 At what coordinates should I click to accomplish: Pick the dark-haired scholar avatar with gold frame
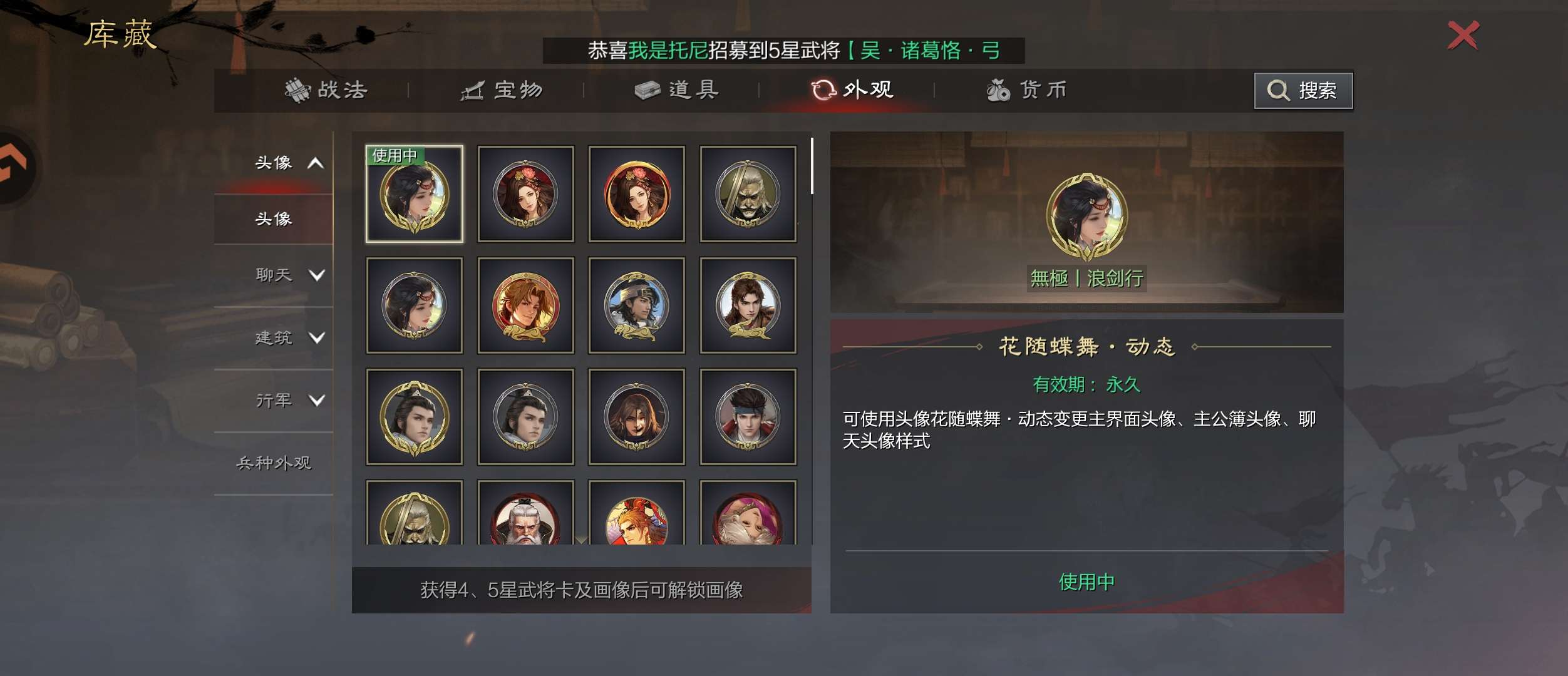(x=414, y=417)
